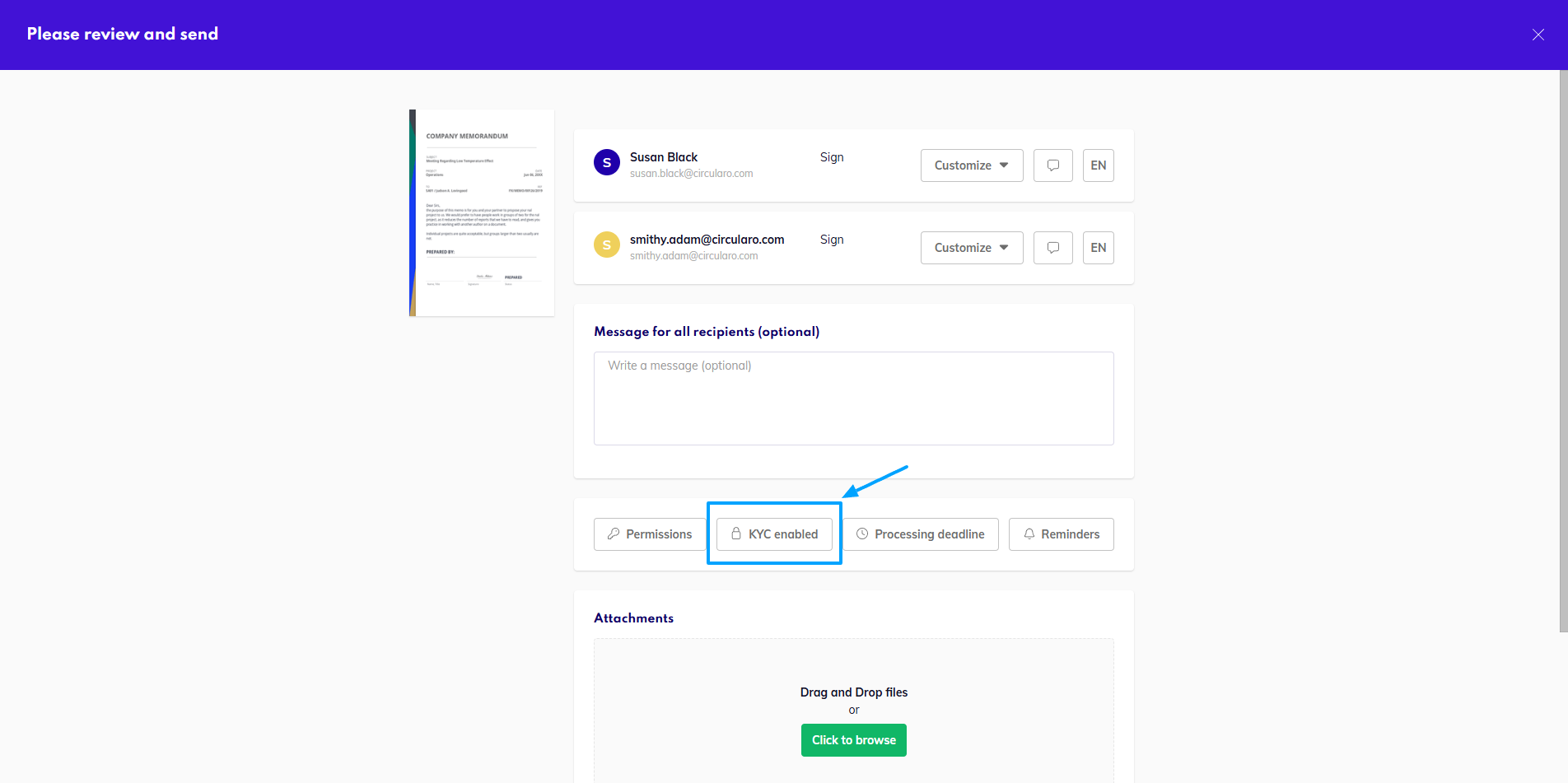Change EN language for smithy.adam
The width and height of the screenshot is (1568, 783).
point(1098,248)
